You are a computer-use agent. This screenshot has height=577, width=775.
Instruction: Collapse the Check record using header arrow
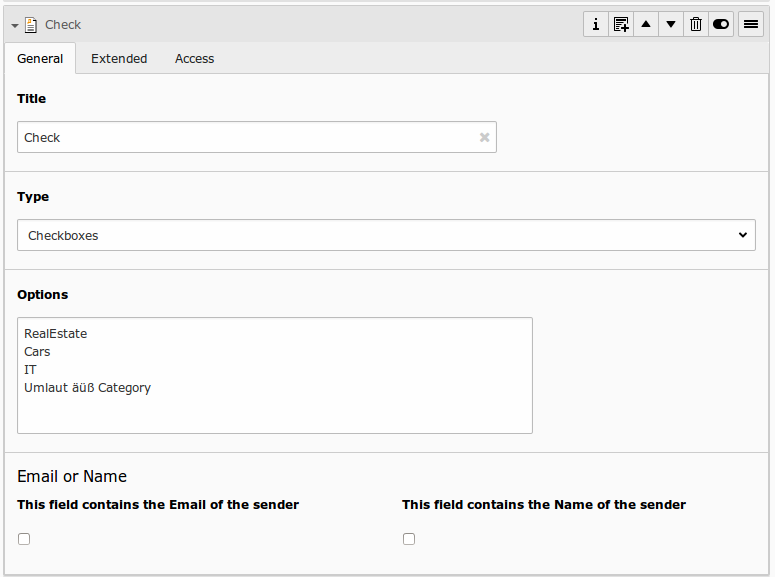pos(15,25)
